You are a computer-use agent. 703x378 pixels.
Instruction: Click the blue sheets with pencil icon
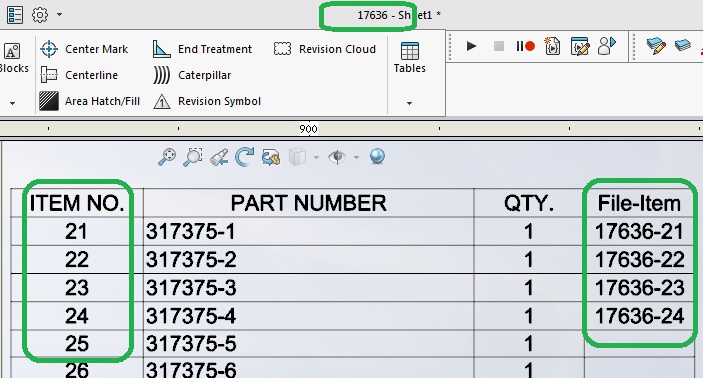tap(656, 46)
